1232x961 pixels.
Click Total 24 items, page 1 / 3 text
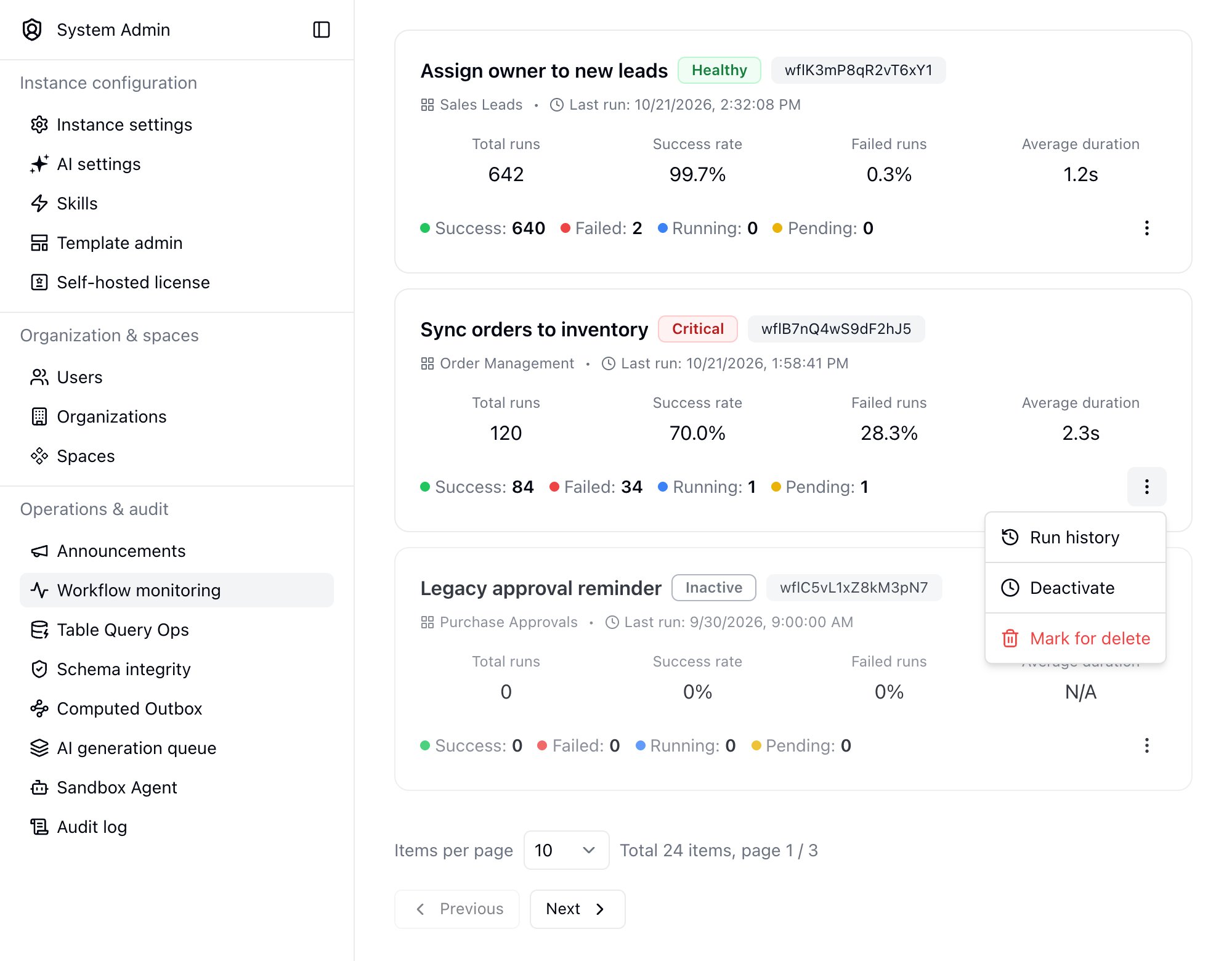(719, 850)
